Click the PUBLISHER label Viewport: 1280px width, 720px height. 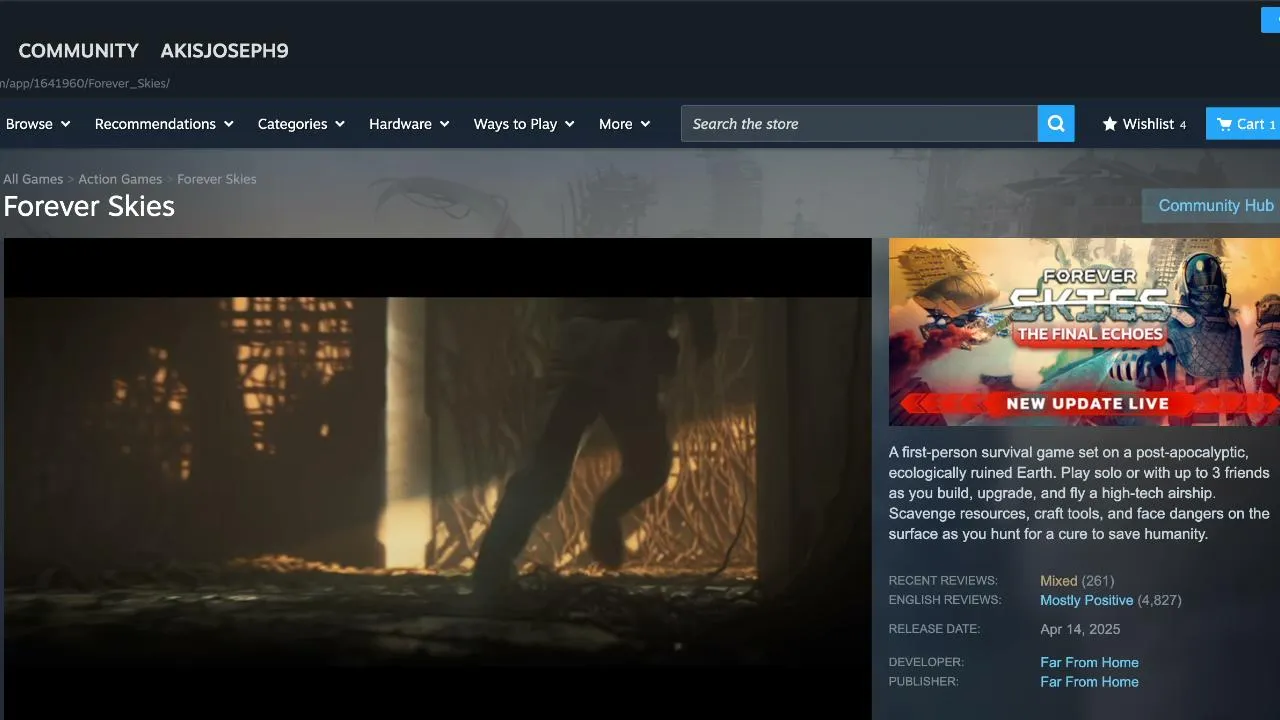(923, 682)
